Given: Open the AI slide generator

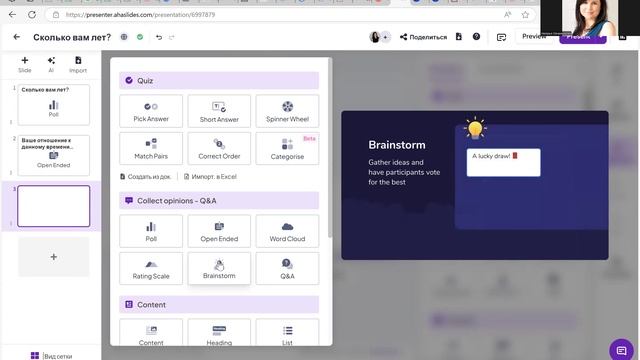Looking at the screenshot, I should point(51,64).
